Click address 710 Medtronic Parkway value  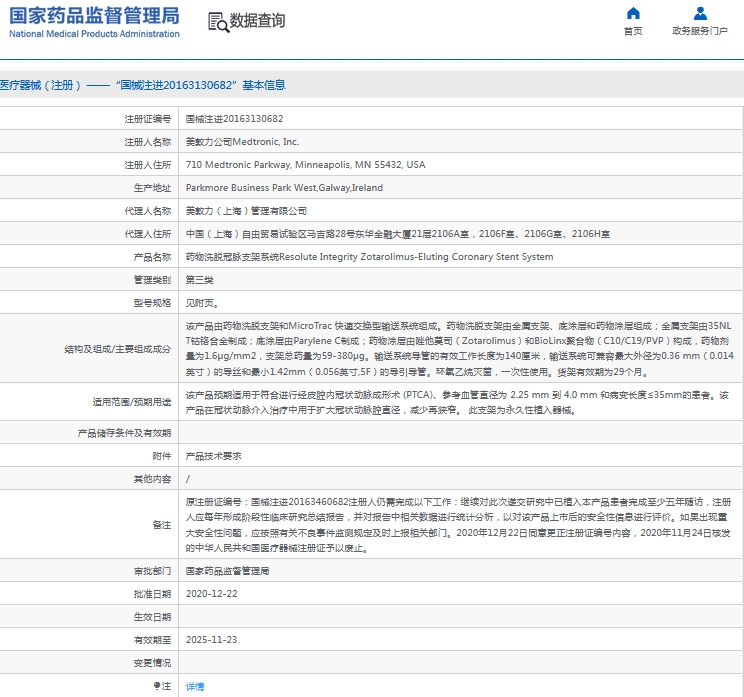coord(305,165)
